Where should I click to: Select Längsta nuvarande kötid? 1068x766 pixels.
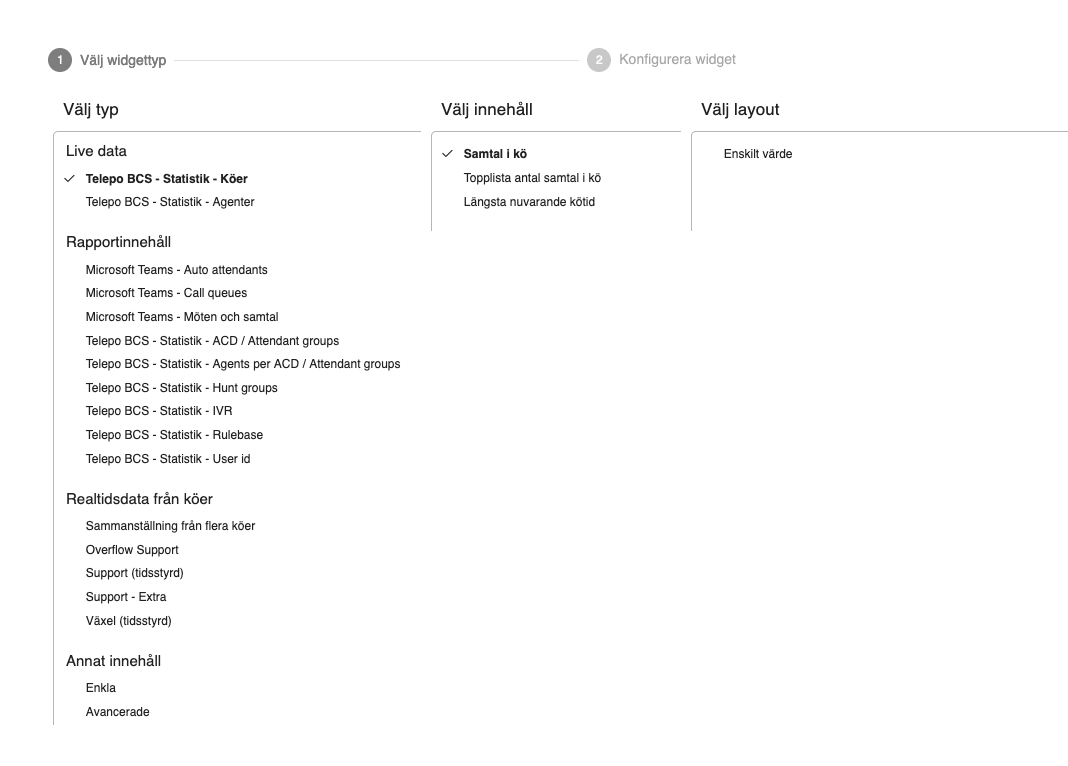pos(529,202)
